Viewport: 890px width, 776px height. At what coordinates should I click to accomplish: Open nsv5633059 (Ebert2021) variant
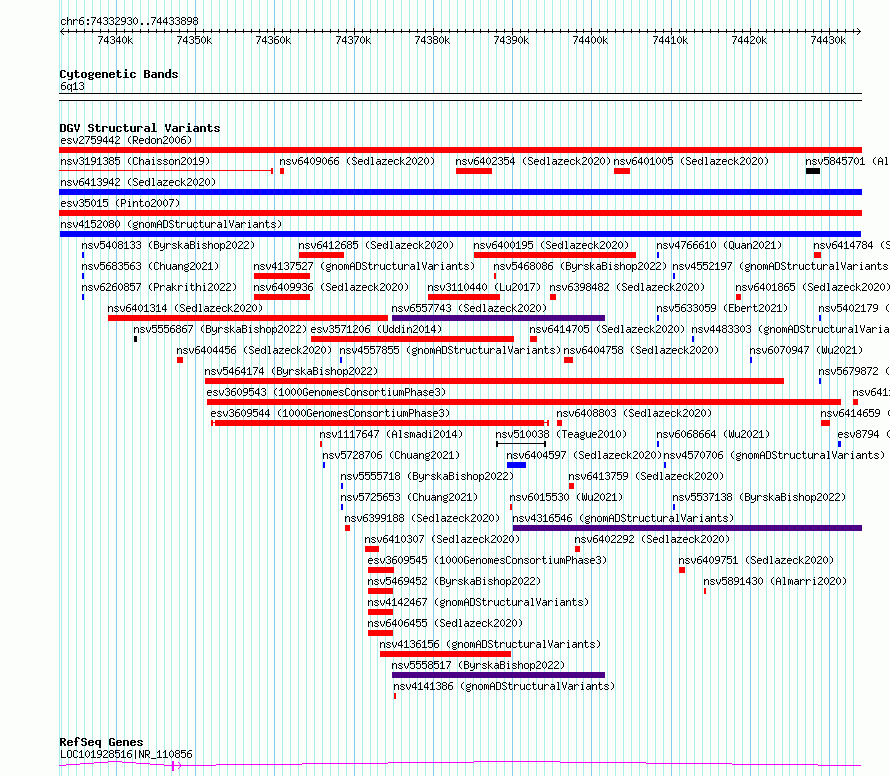[722, 308]
